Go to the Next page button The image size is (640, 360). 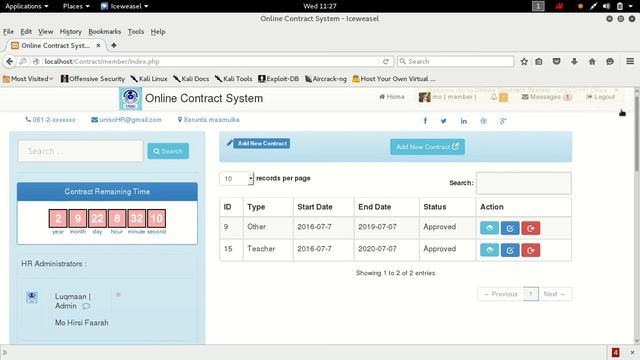(x=555, y=294)
